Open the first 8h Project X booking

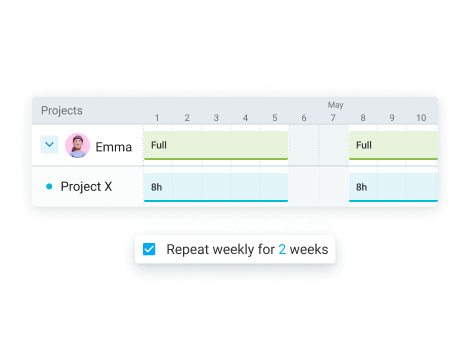click(x=216, y=187)
